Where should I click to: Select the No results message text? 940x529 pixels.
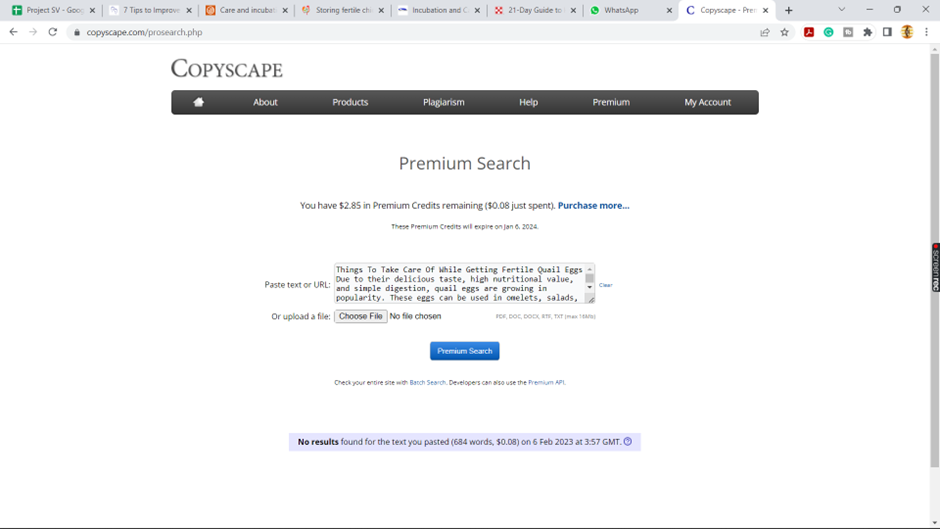[x=459, y=441]
